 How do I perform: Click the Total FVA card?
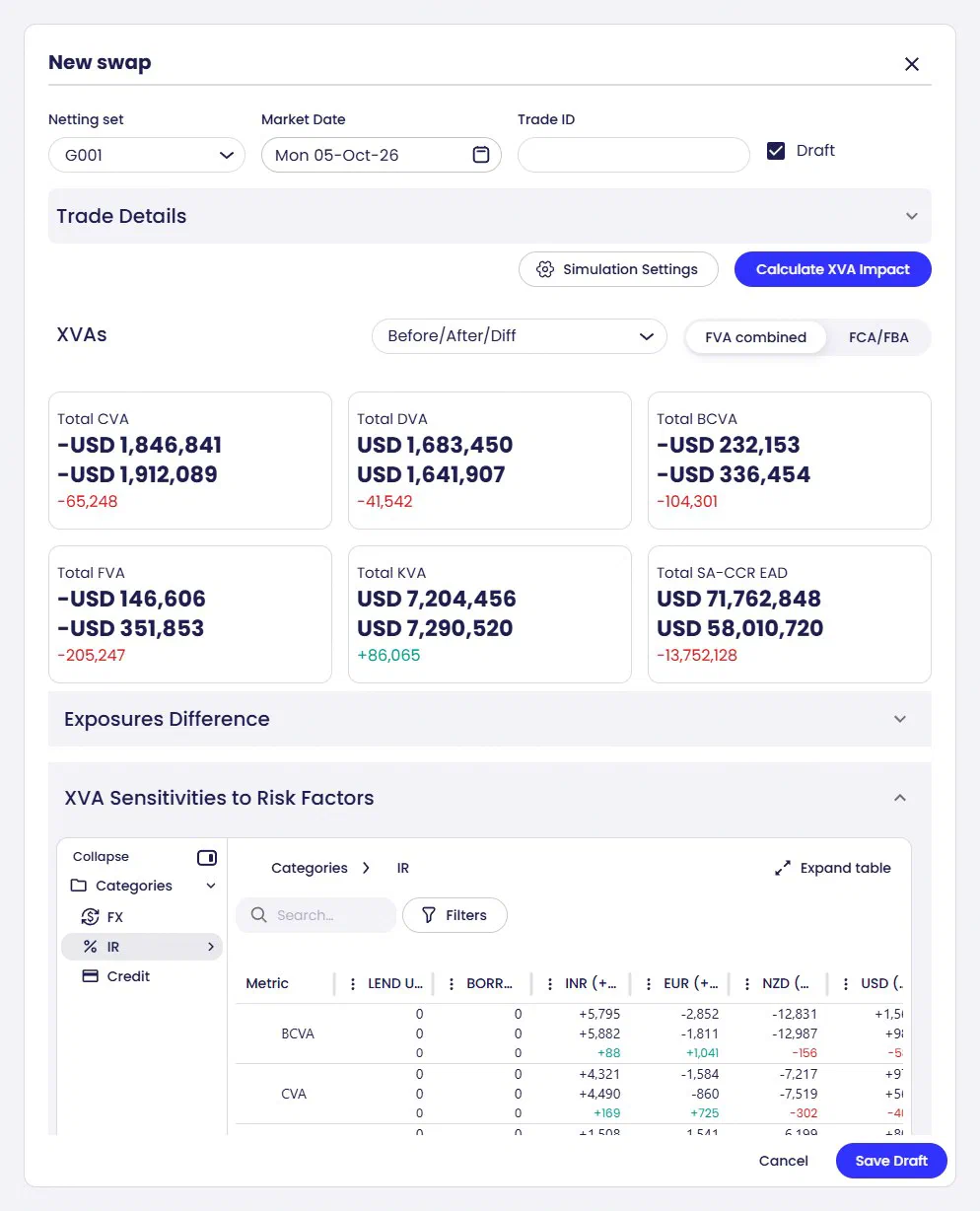pyautogui.click(x=190, y=614)
